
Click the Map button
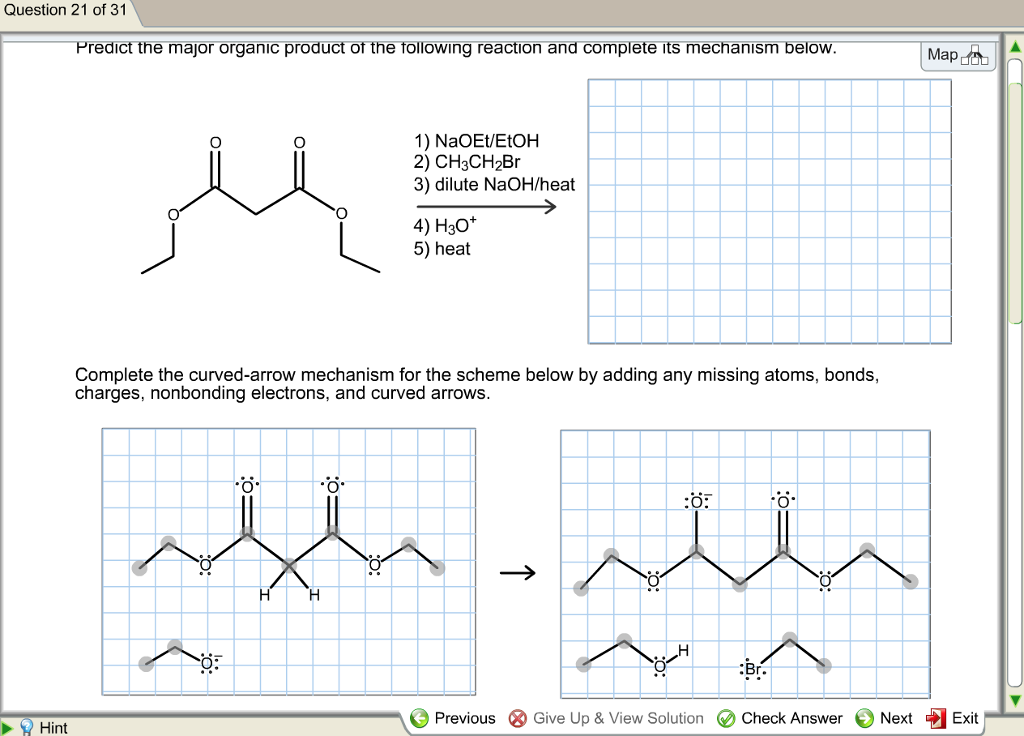[957, 56]
